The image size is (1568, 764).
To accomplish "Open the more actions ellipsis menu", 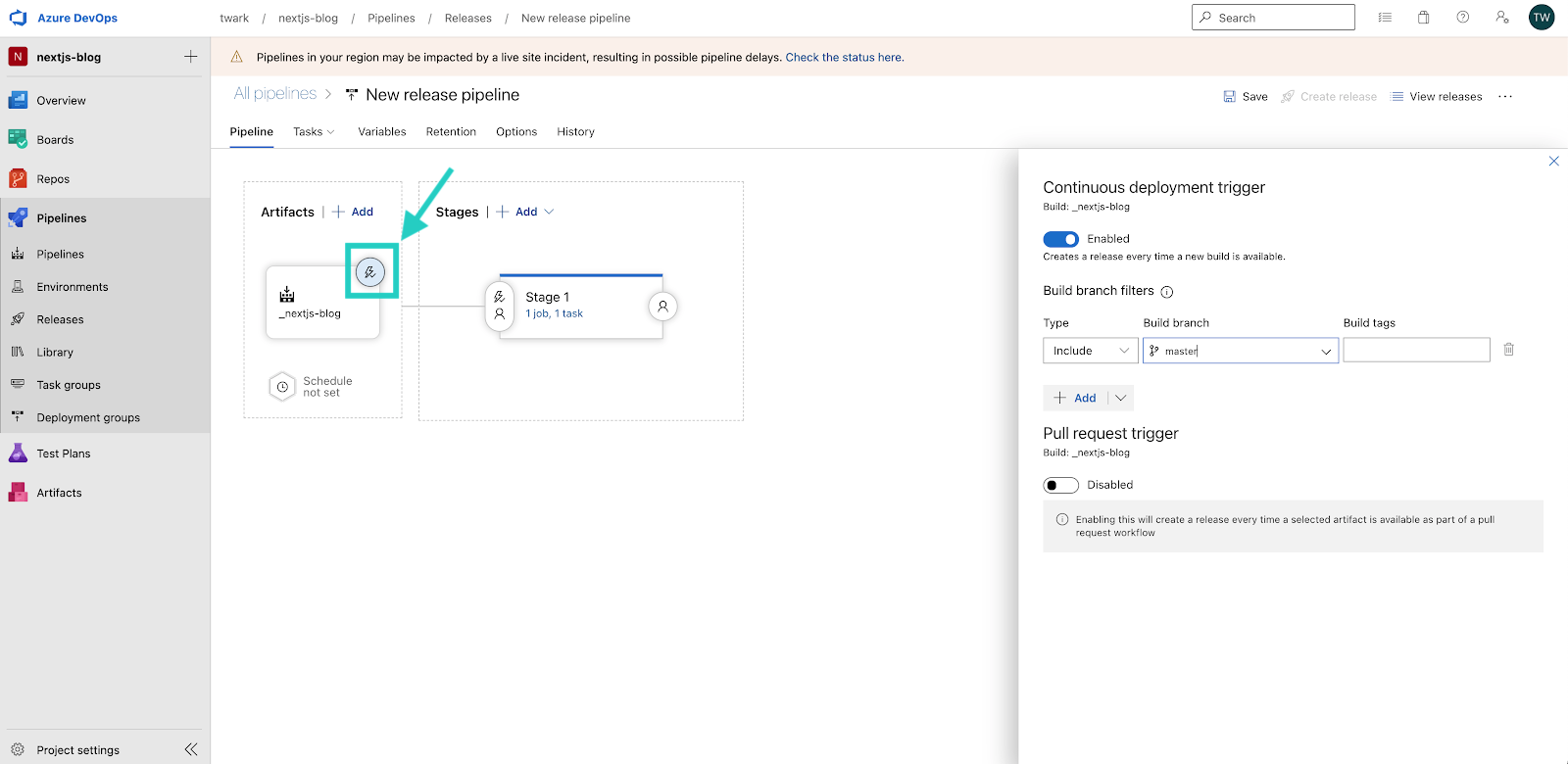I will (1505, 96).
